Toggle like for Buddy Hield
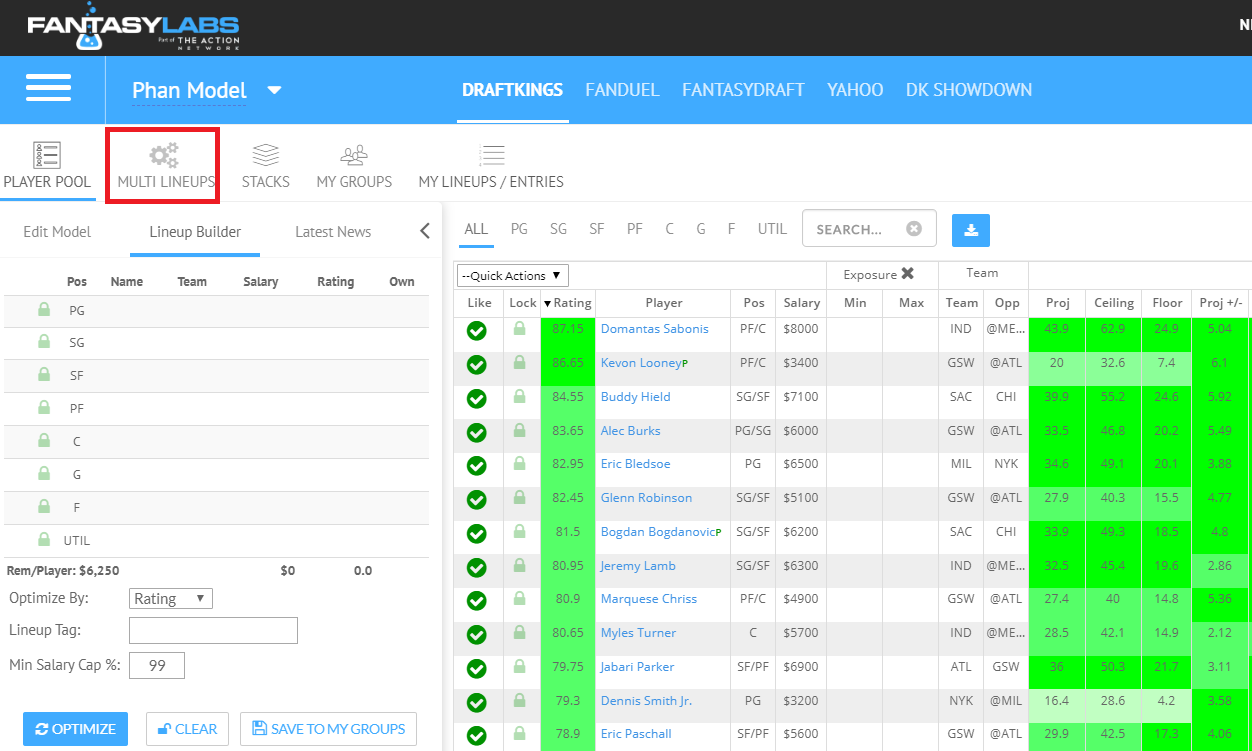 pos(477,398)
